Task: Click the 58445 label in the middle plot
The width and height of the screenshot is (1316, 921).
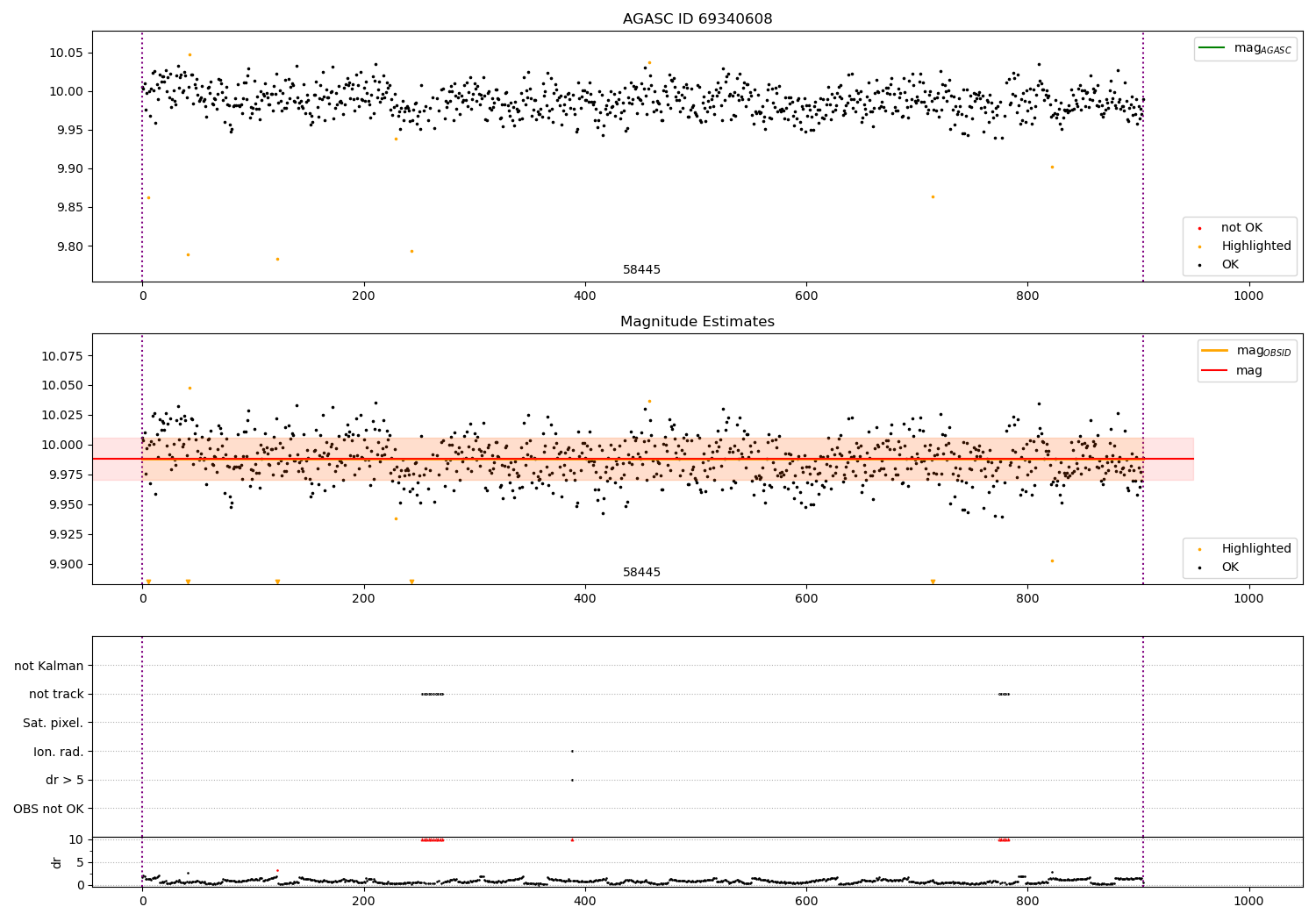Action: click(641, 573)
